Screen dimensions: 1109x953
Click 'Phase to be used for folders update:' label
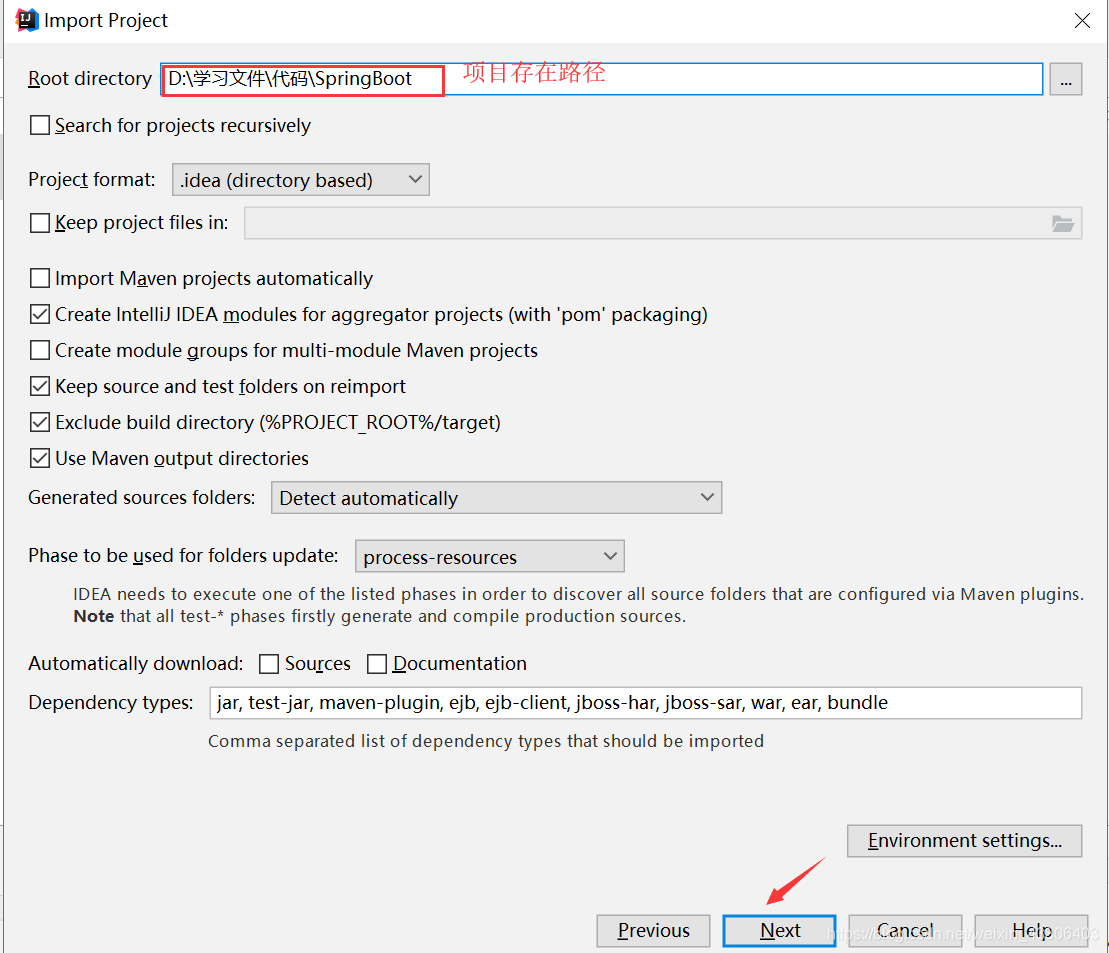(x=183, y=555)
